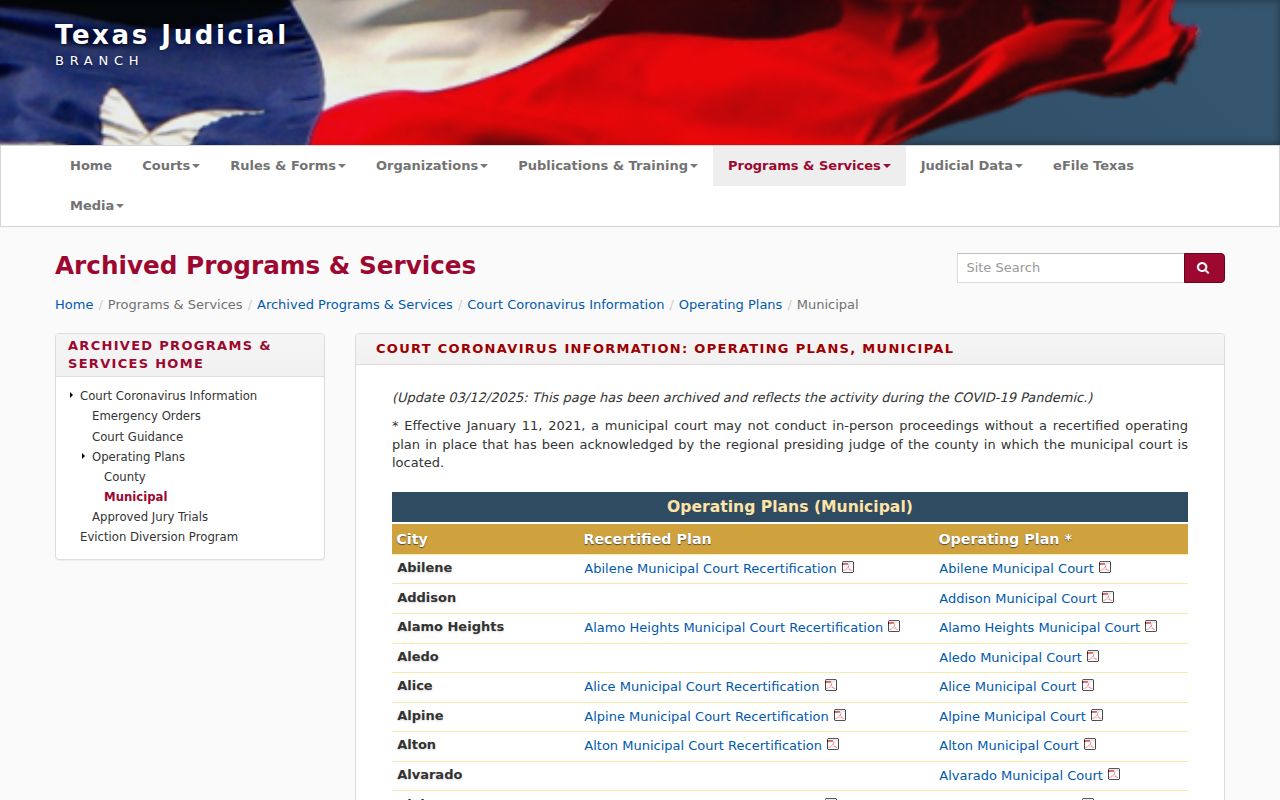Select Municipal in sidebar tree
1280x800 pixels.
135,497
